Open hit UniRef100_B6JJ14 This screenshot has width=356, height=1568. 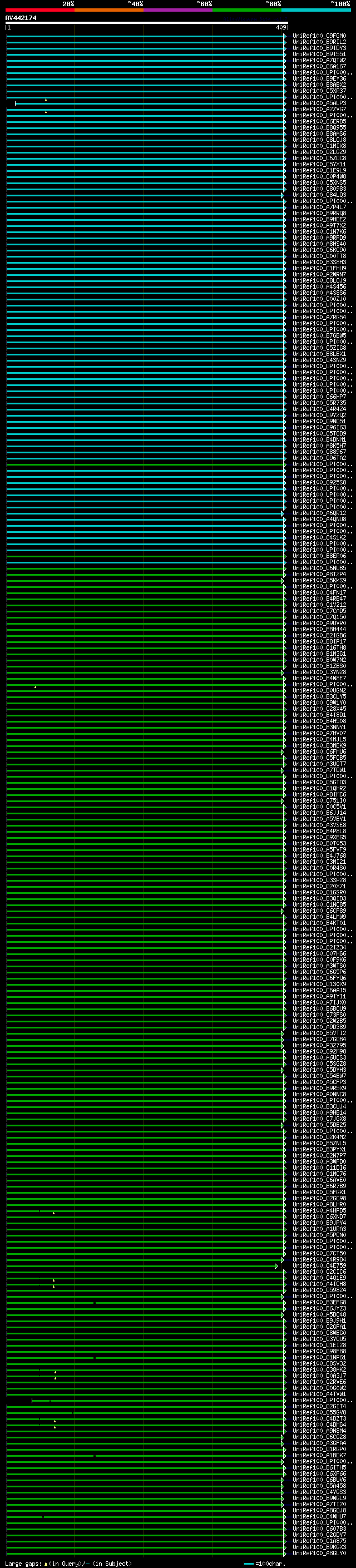click(x=319, y=813)
